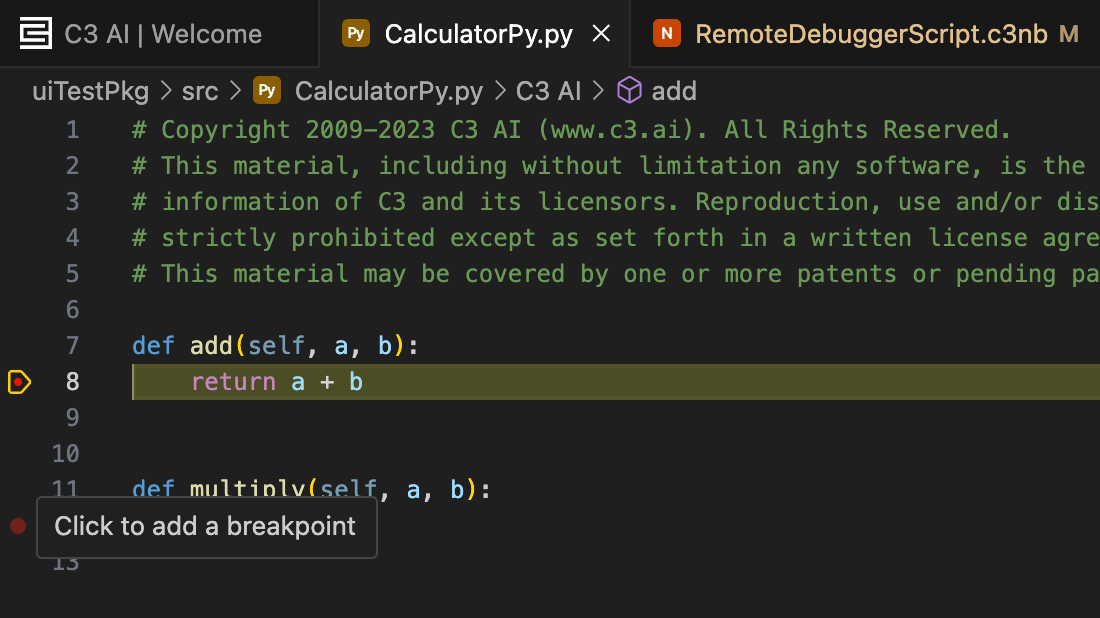Viewport: 1100px width, 618px height.
Task: Switch to the C3 AI | Welcome tab
Action: point(162,34)
